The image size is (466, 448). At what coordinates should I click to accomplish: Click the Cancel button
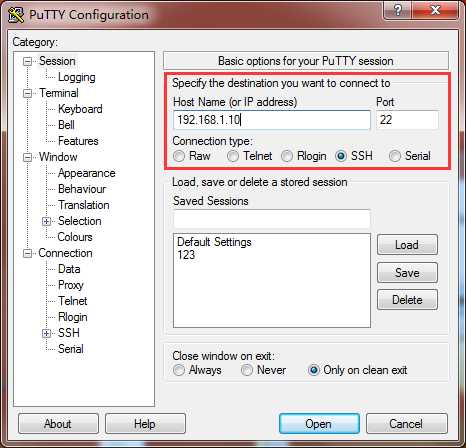(x=407, y=424)
